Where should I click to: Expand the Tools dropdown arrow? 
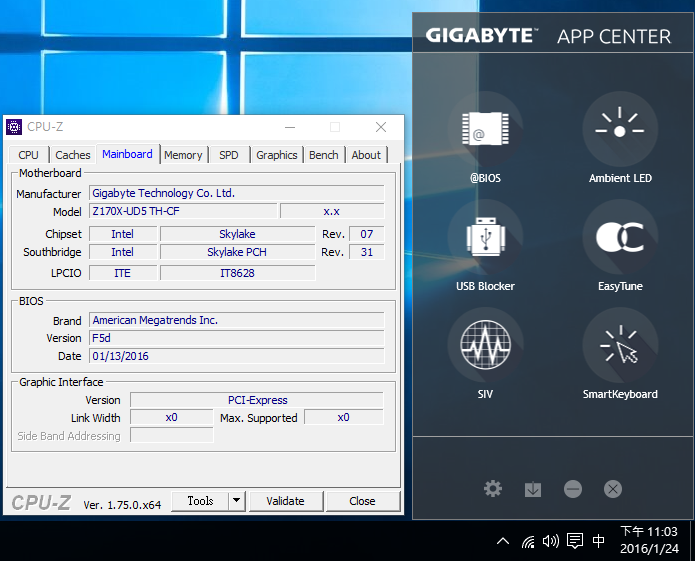pyautogui.click(x=236, y=501)
